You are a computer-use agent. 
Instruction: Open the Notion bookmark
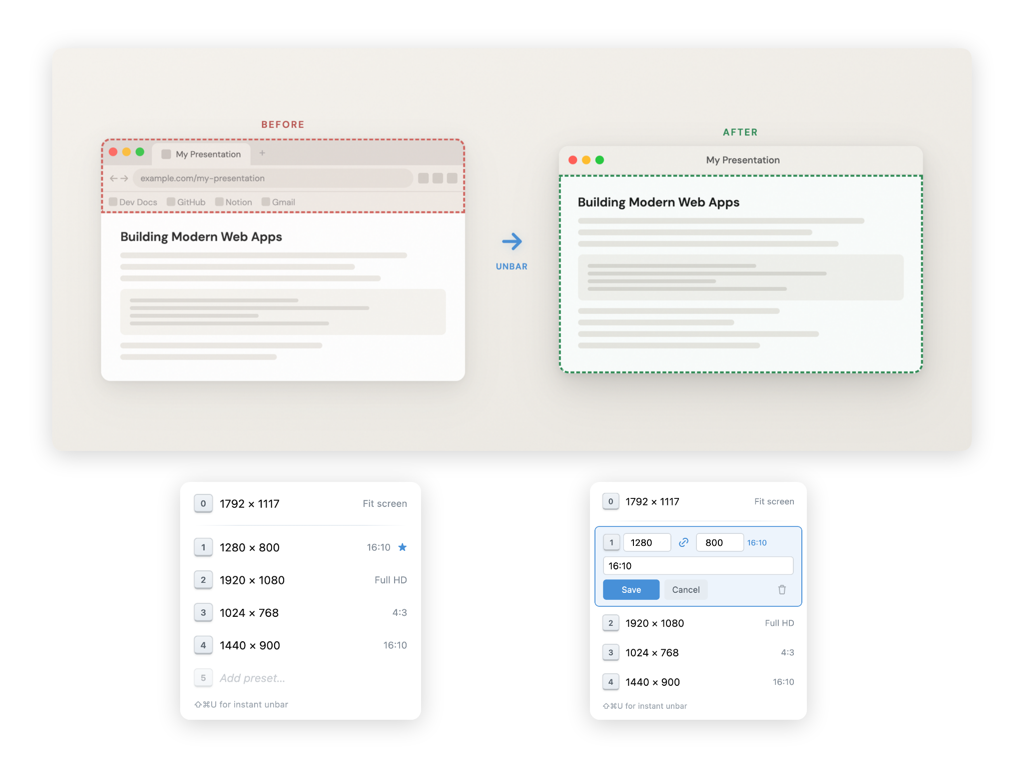pos(234,202)
